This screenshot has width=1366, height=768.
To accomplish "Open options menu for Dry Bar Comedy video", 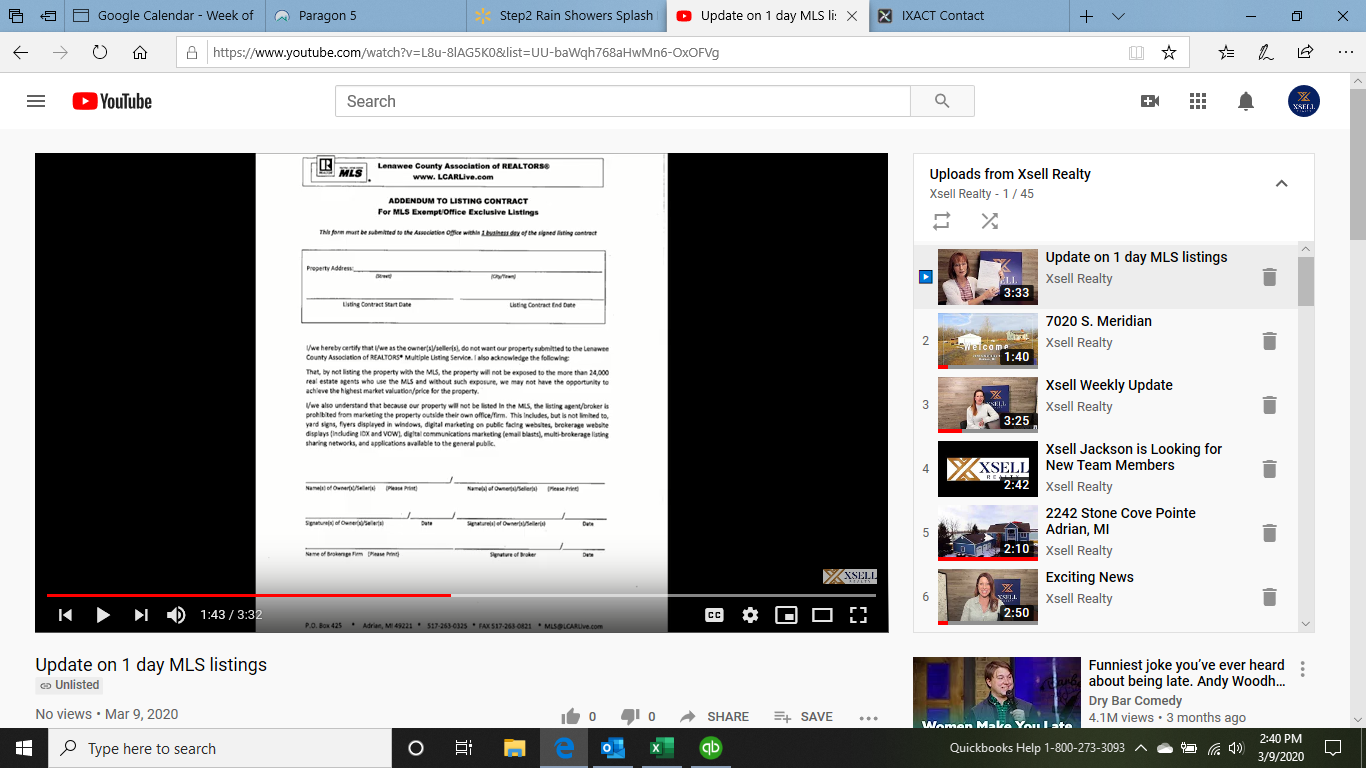I will coord(1302,669).
